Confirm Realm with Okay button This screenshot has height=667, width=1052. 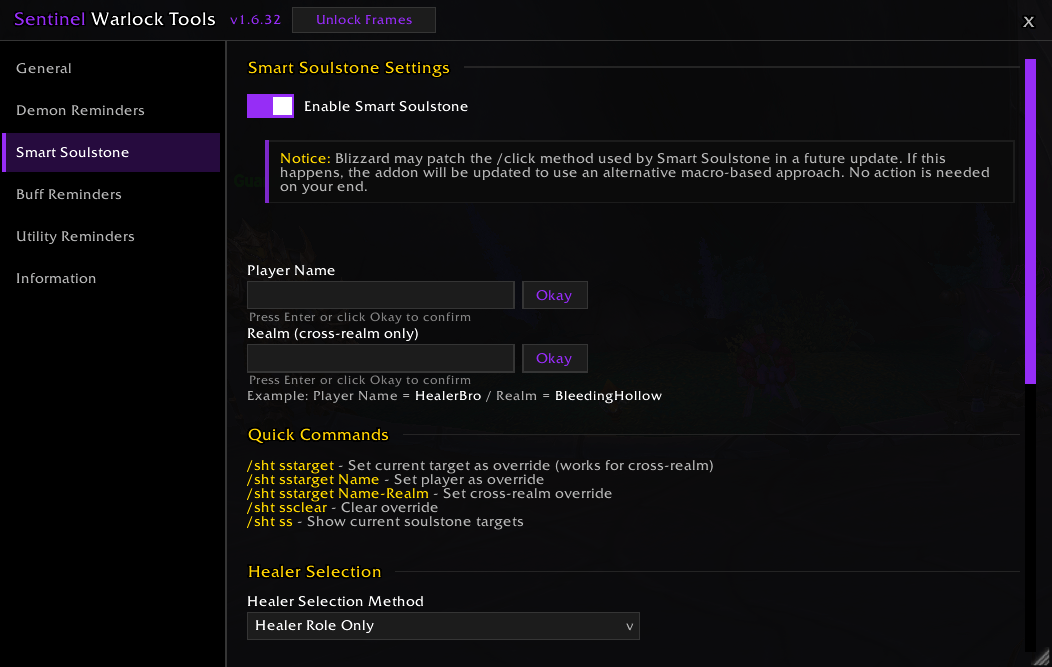[554, 358]
